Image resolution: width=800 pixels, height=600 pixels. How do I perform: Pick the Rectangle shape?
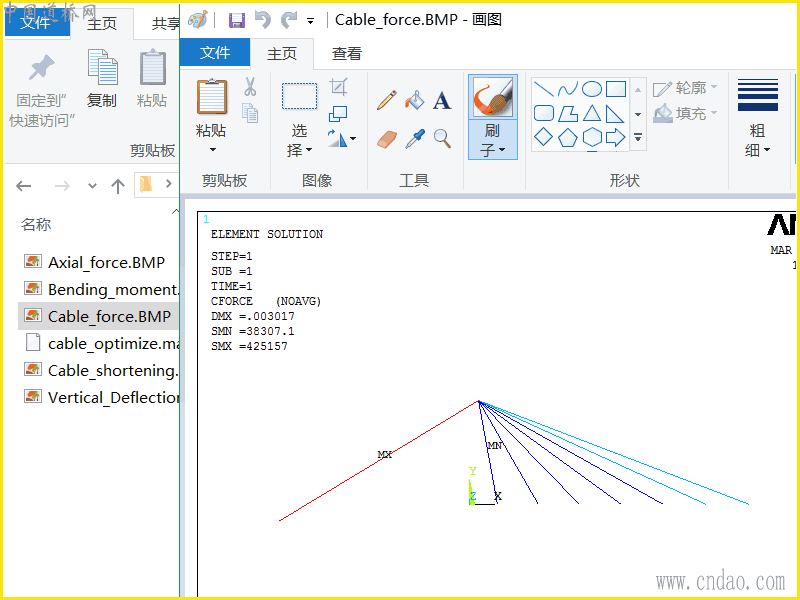[616, 89]
